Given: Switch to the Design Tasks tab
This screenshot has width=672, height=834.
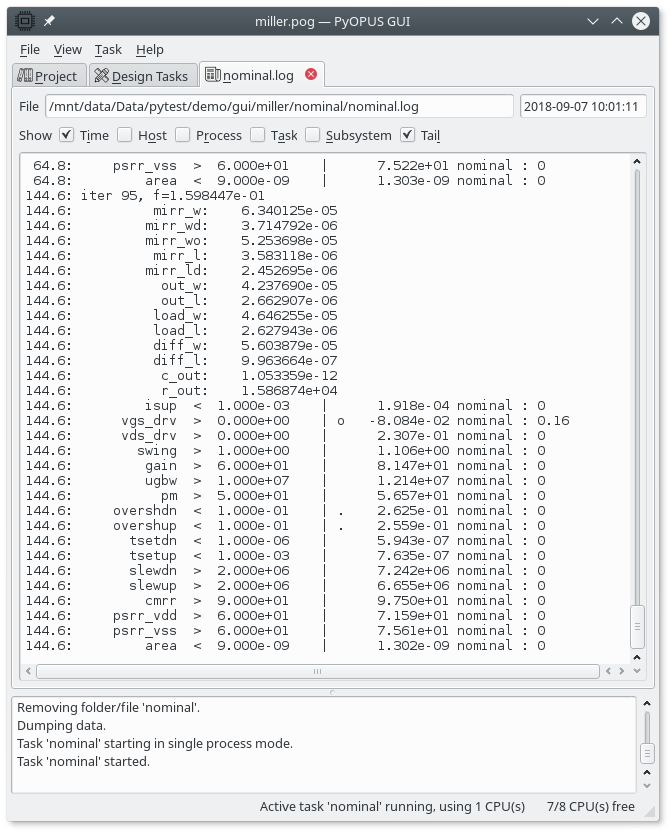Looking at the screenshot, I should [141, 76].
